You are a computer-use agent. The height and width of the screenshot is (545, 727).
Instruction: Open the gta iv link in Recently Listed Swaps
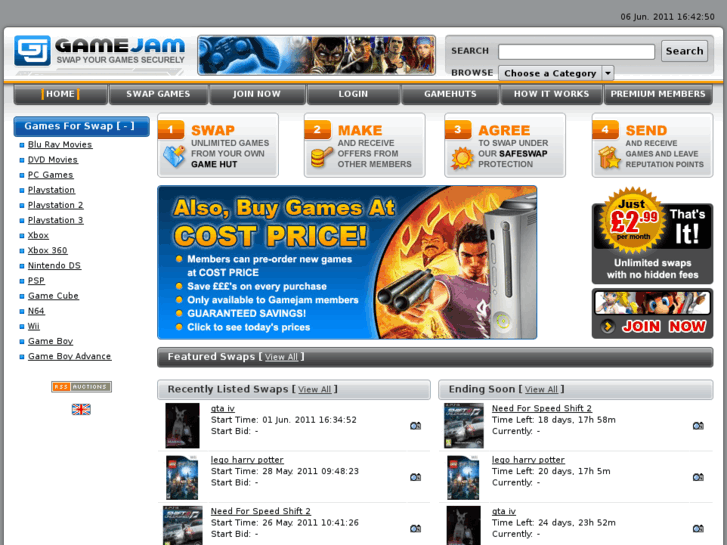(x=223, y=409)
